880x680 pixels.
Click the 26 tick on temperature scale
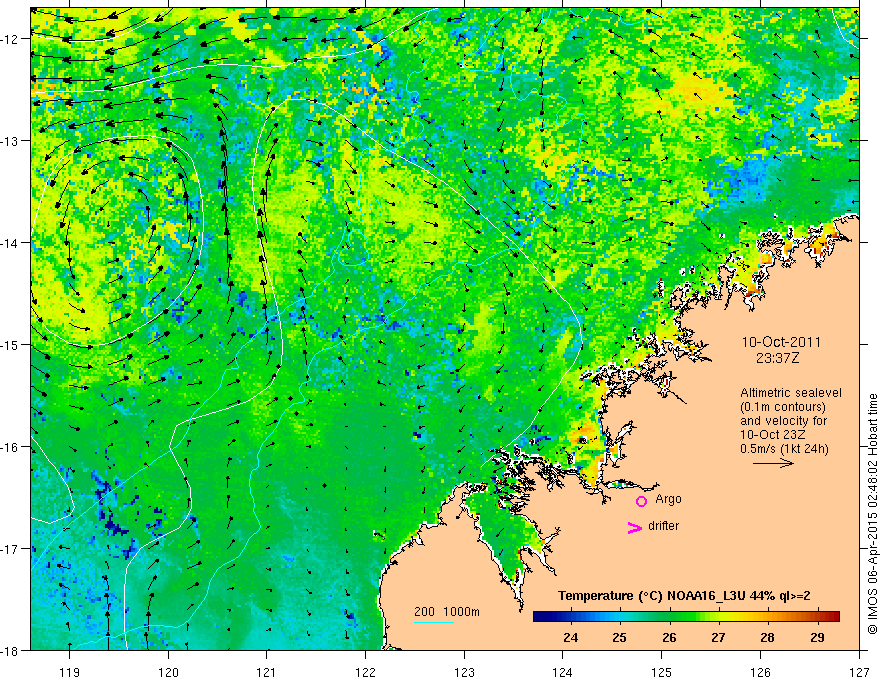coord(669,637)
